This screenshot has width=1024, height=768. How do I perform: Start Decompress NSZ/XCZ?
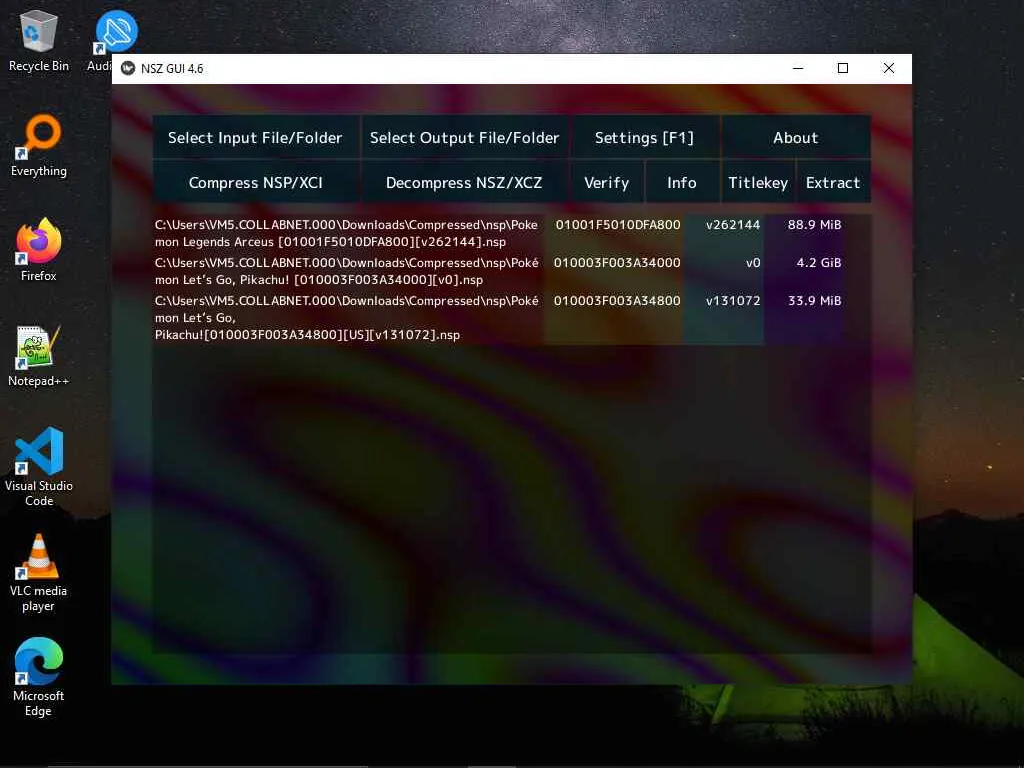tap(464, 183)
